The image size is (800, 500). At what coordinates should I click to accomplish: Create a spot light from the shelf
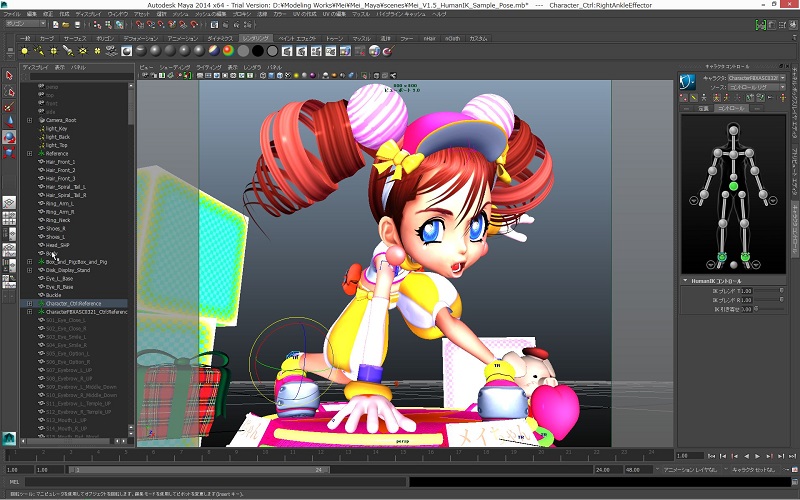point(68,51)
